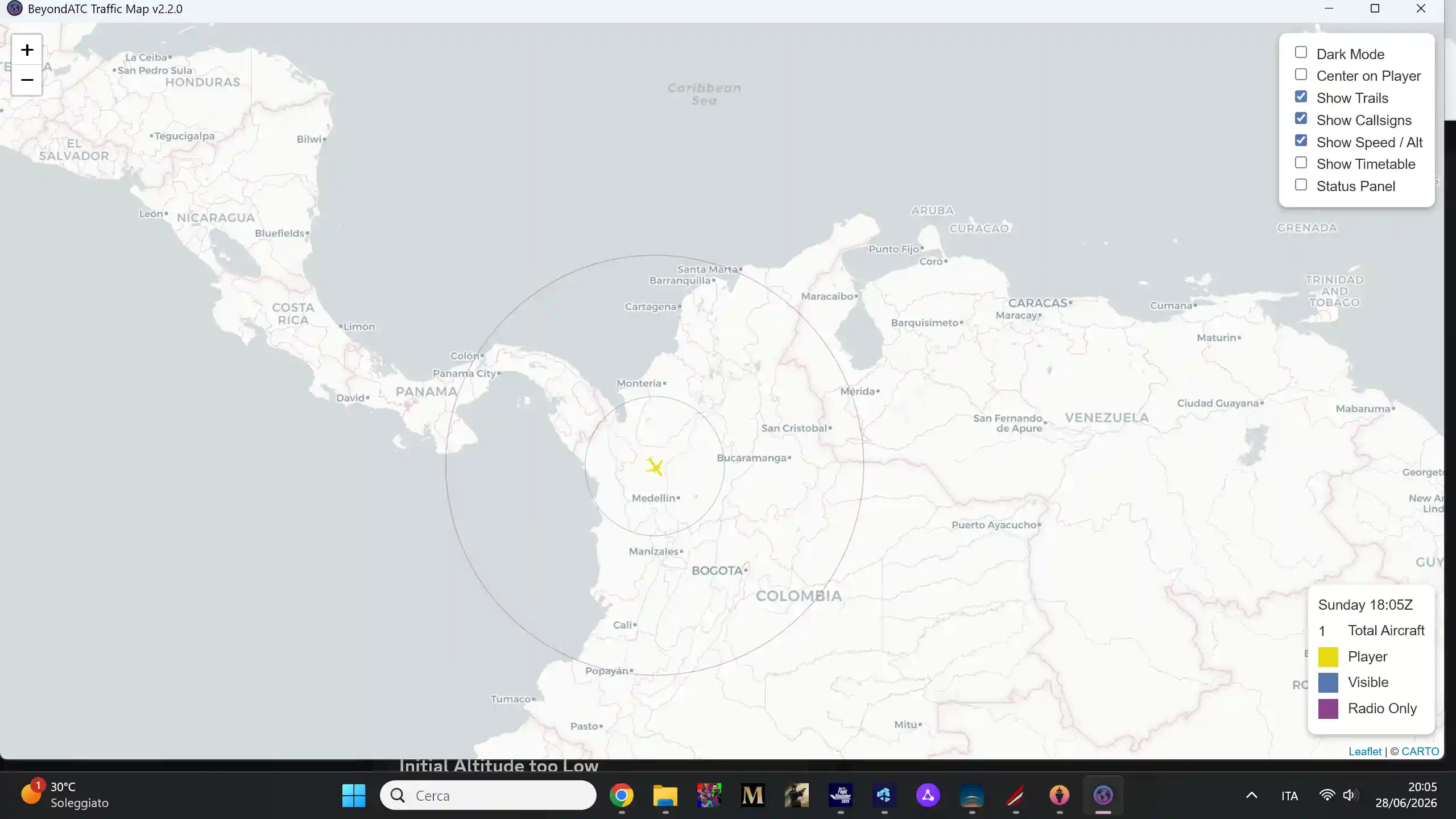Screen dimensions: 1456x819
Task: Open the orange control tower taskbar icon
Action: [1059, 795]
